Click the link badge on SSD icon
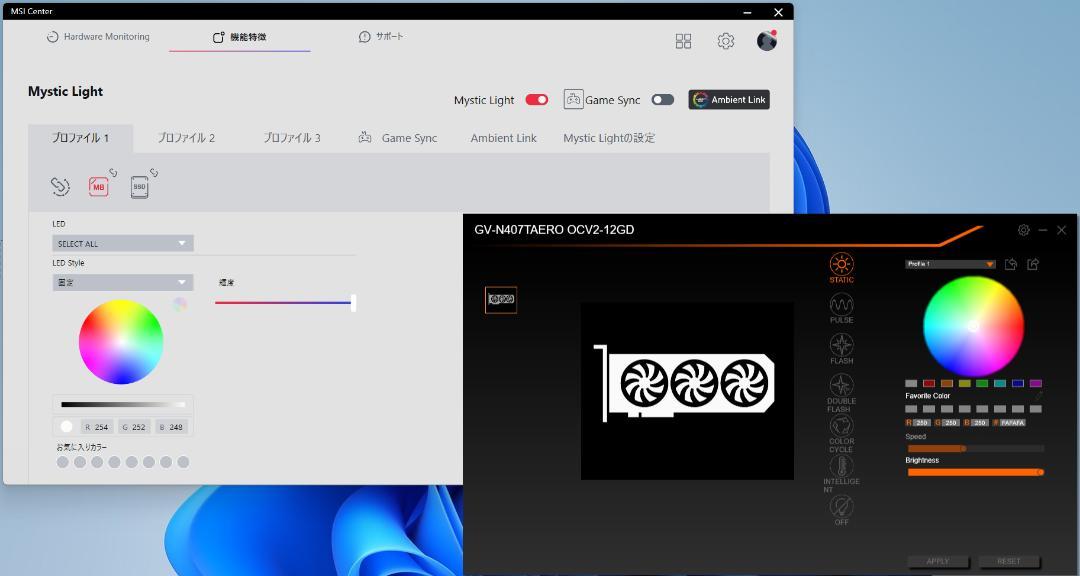 point(154,173)
